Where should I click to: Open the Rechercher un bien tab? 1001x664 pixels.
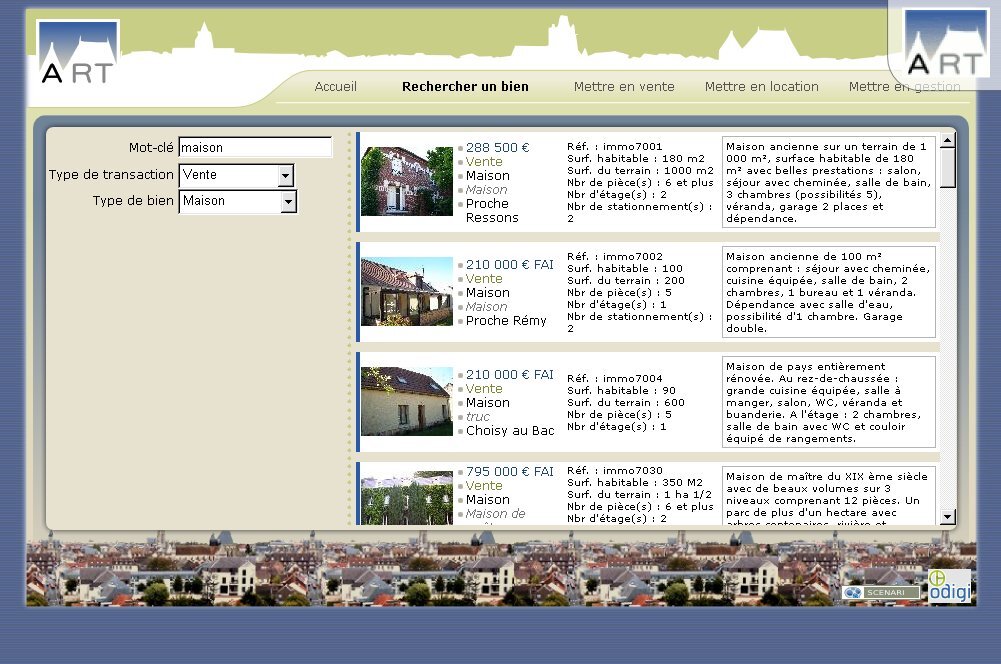click(x=465, y=87)
